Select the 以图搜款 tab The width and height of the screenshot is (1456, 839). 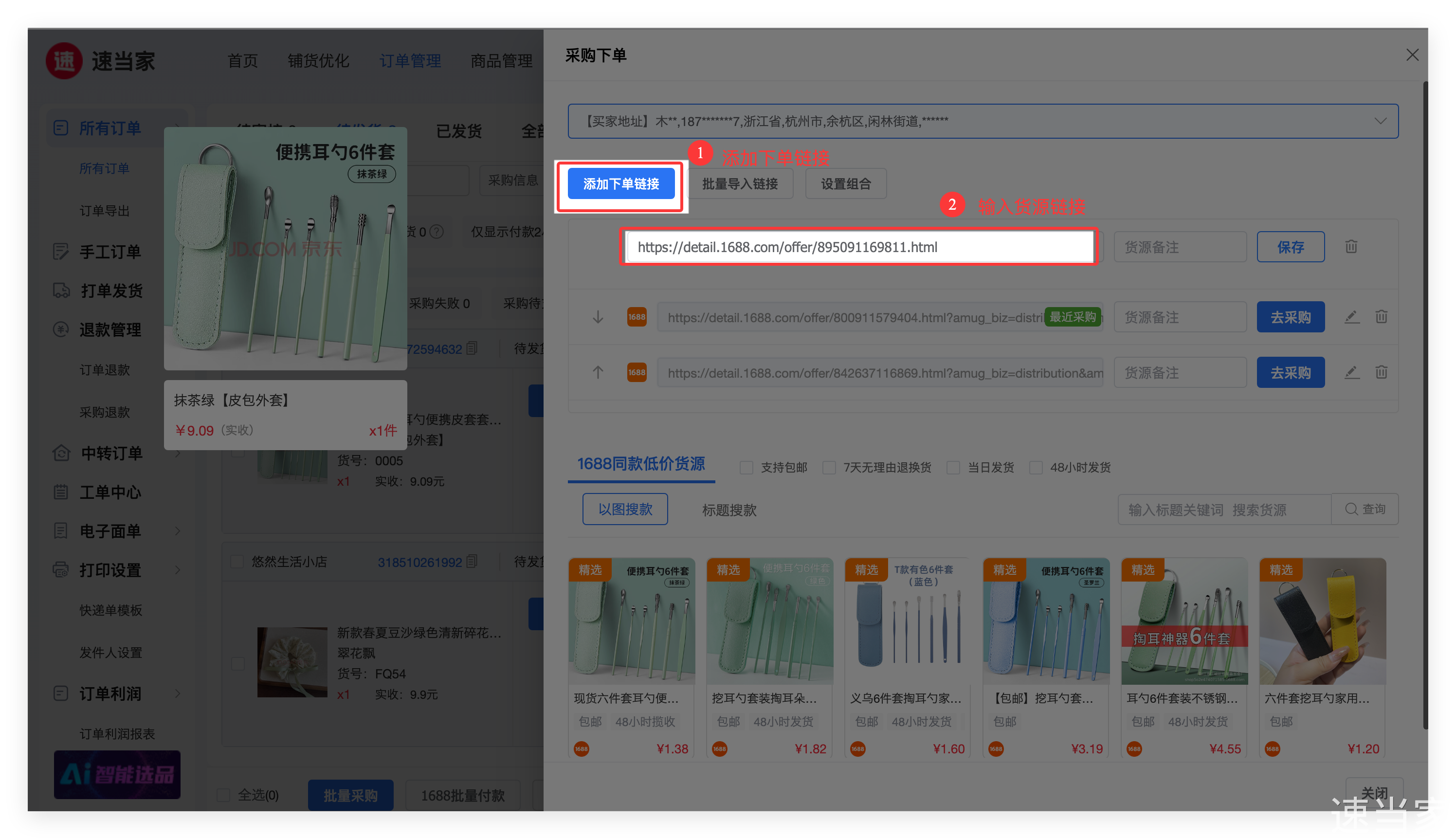point(625,510)
